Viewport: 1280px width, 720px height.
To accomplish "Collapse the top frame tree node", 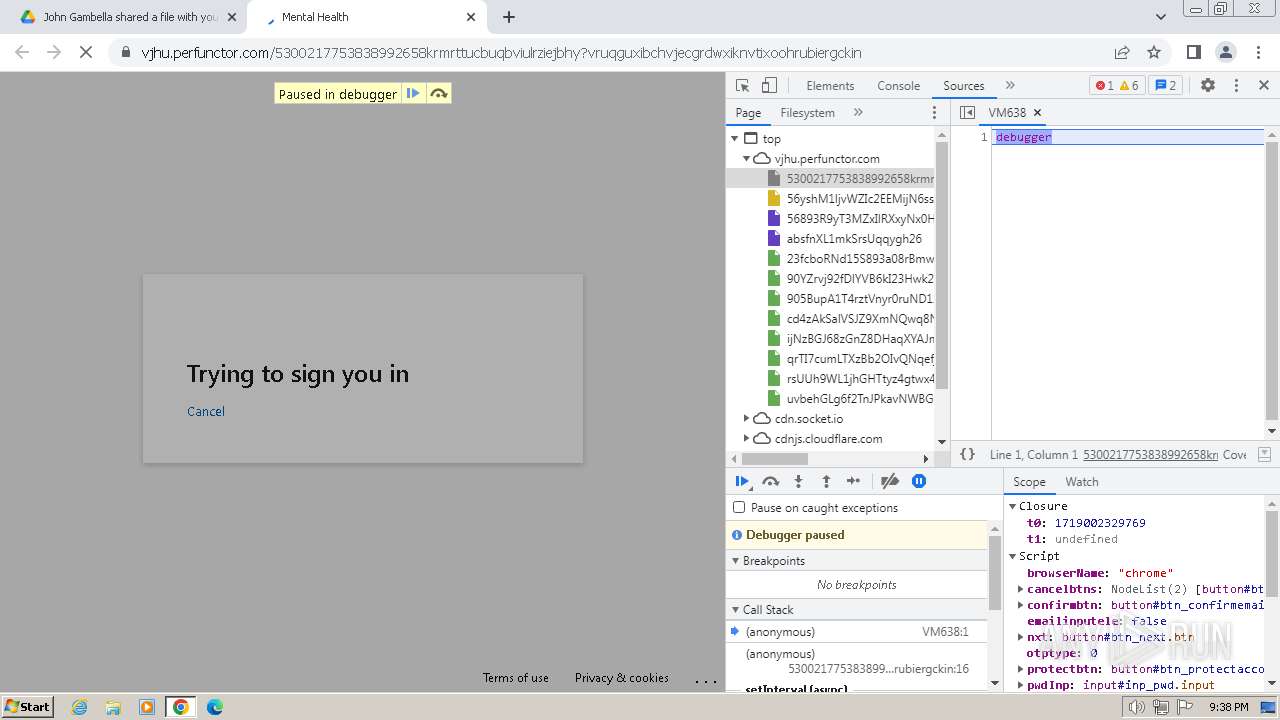I will click(x=735, y=138).
